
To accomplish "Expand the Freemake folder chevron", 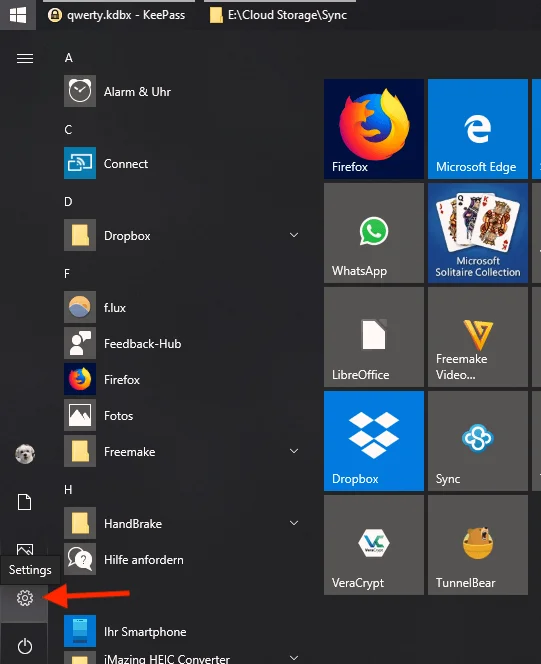I will tap(294, 451).
